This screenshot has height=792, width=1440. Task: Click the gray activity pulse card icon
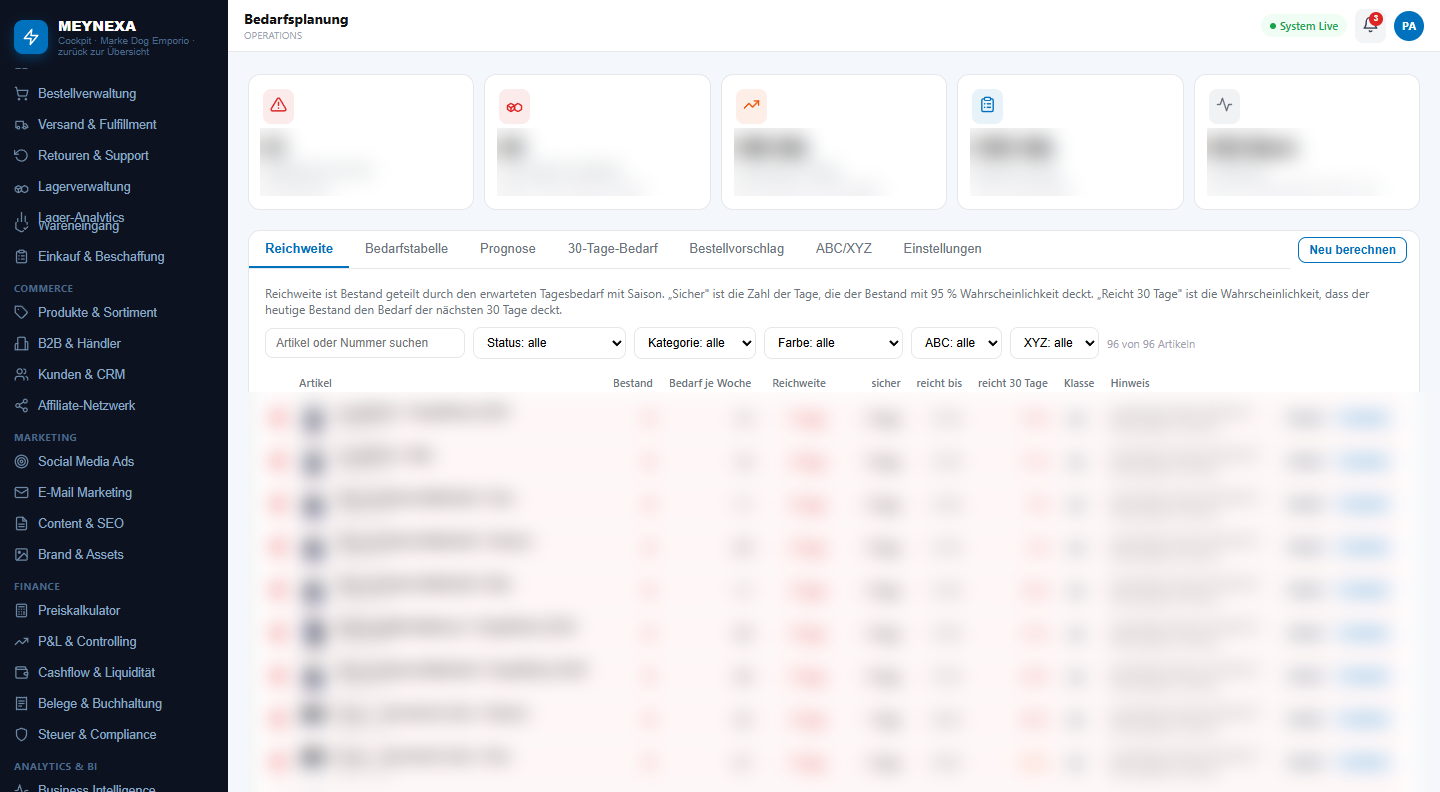[x=1224, y=105]
